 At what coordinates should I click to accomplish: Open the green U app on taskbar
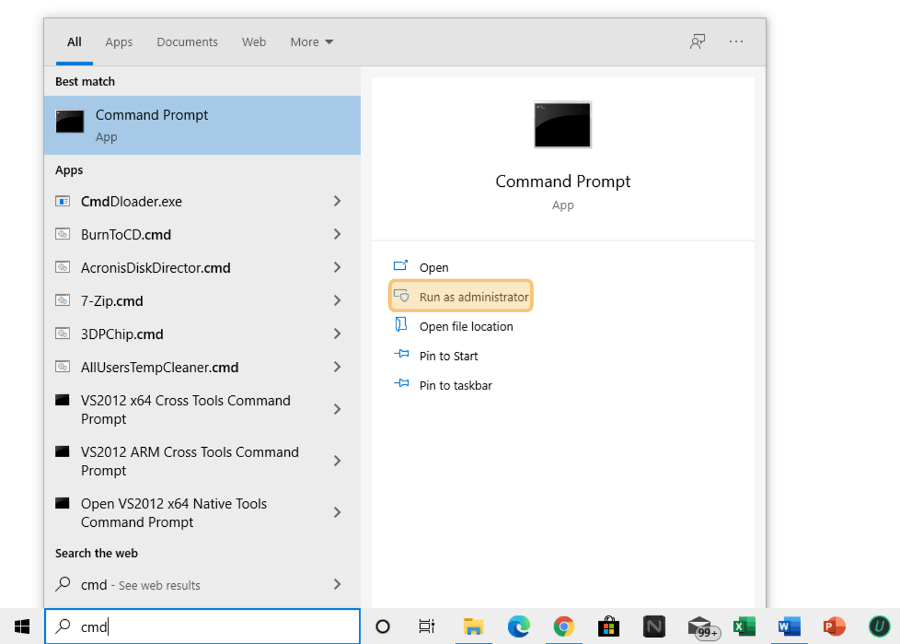coord(879,626)
